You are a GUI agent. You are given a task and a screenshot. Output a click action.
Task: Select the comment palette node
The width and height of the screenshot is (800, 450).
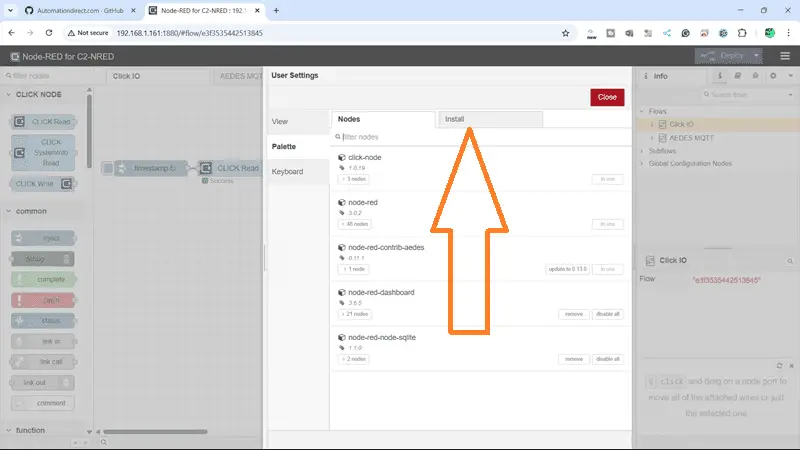pos(43,403)
